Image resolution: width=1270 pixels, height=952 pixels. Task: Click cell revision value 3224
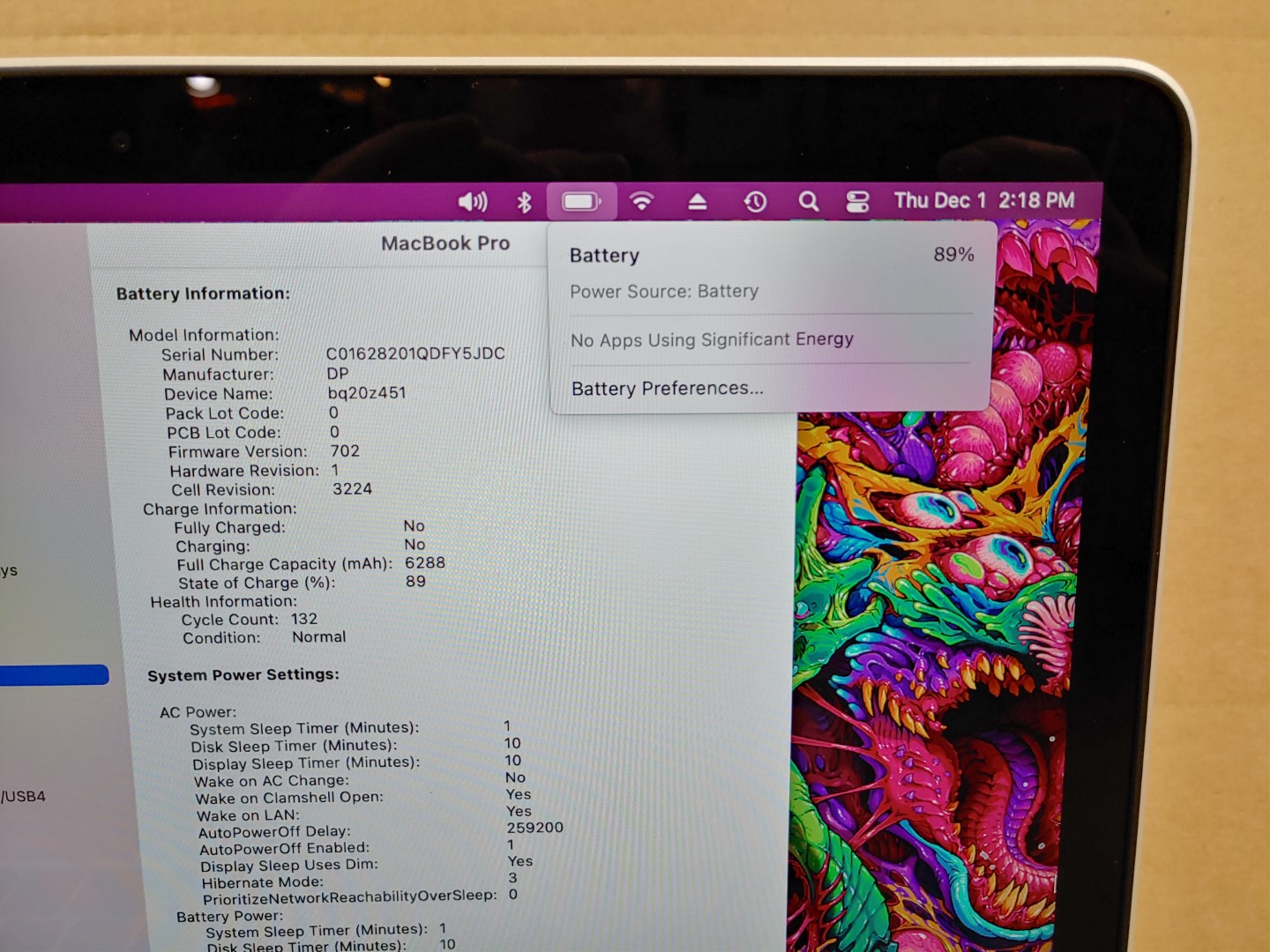(352, 489)
